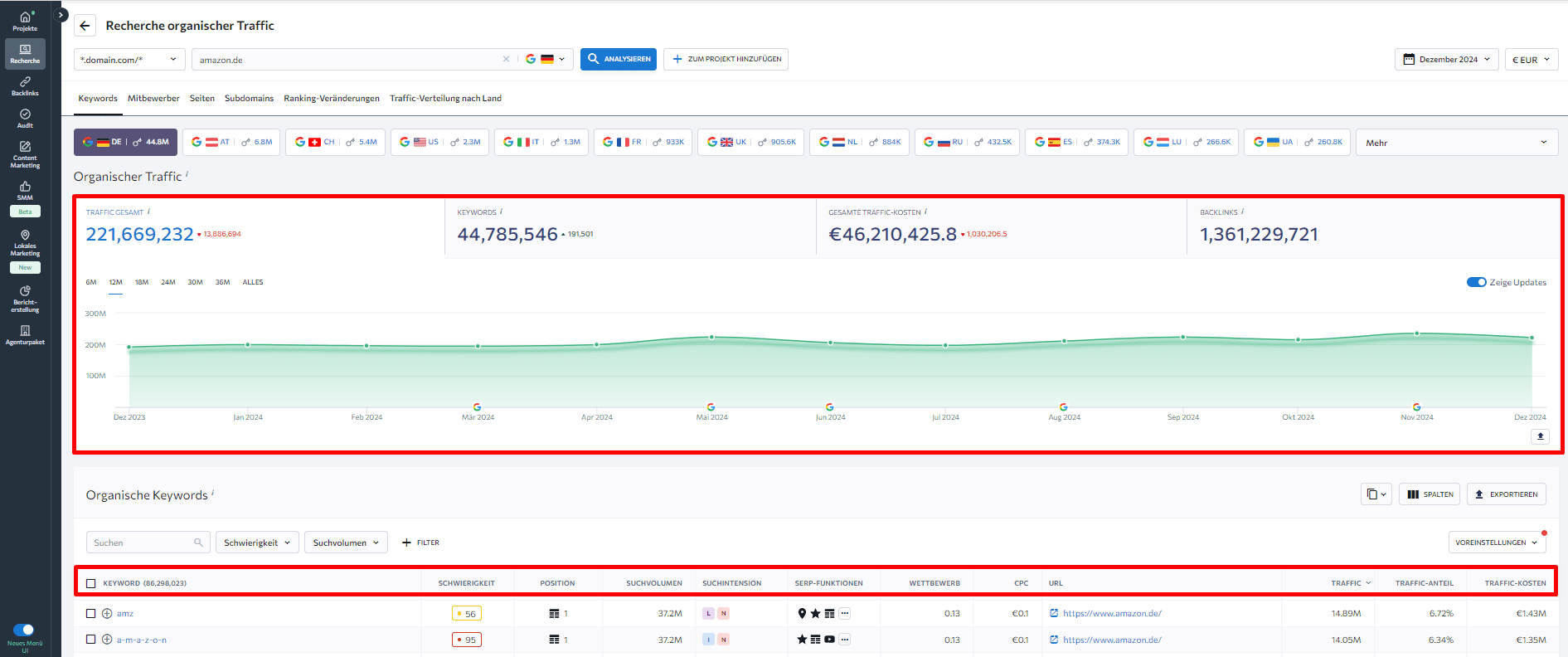
Task: Select the US 2.3M country chip
Action: click(x=439, y=142)
